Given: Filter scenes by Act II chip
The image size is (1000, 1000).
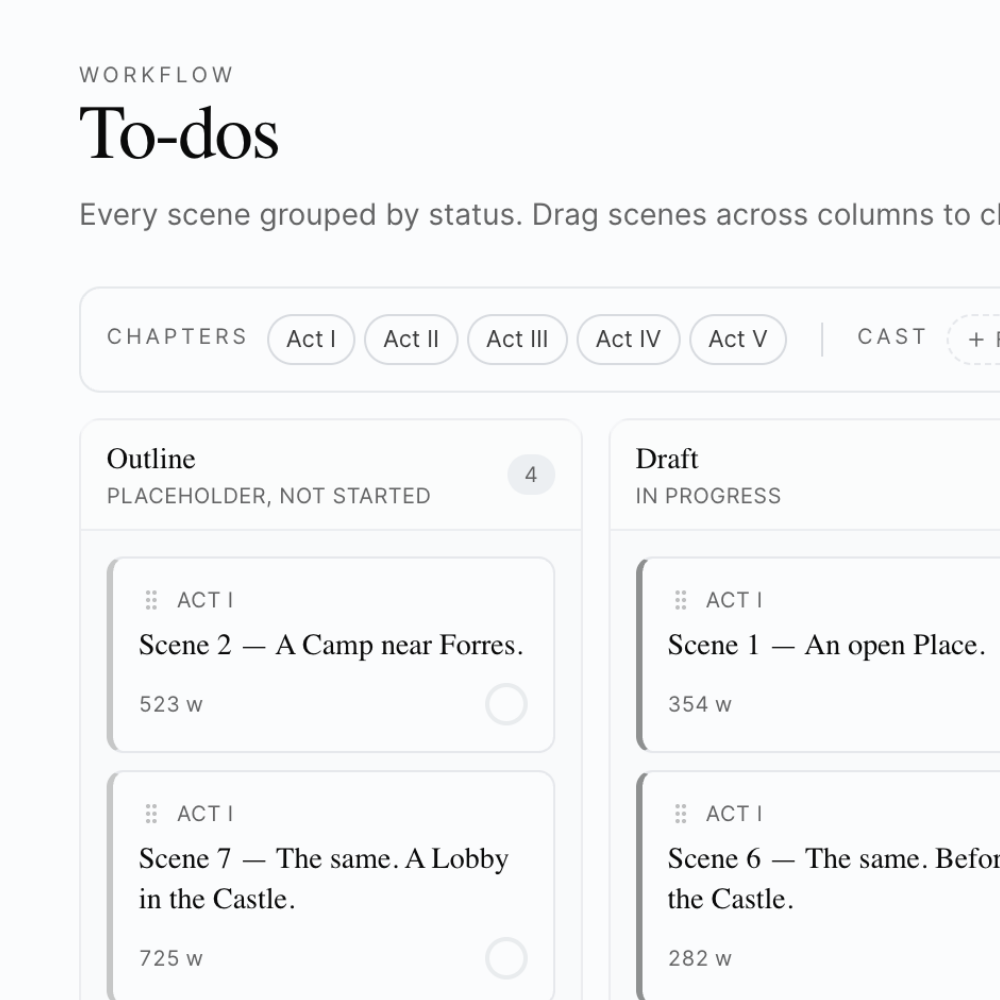Looking at the screenshot, I should (411, 339).
